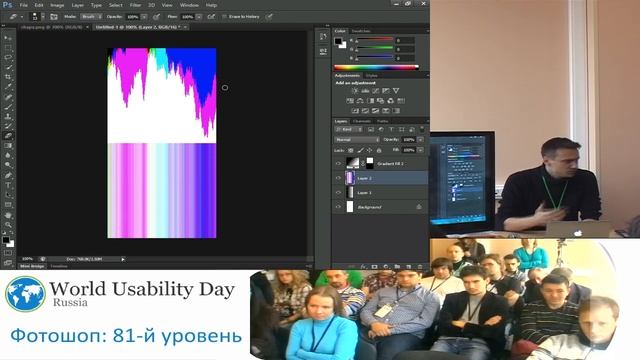640x360 pixels.
Task: Switch to the Channels tab
Action: coord(362,121)
